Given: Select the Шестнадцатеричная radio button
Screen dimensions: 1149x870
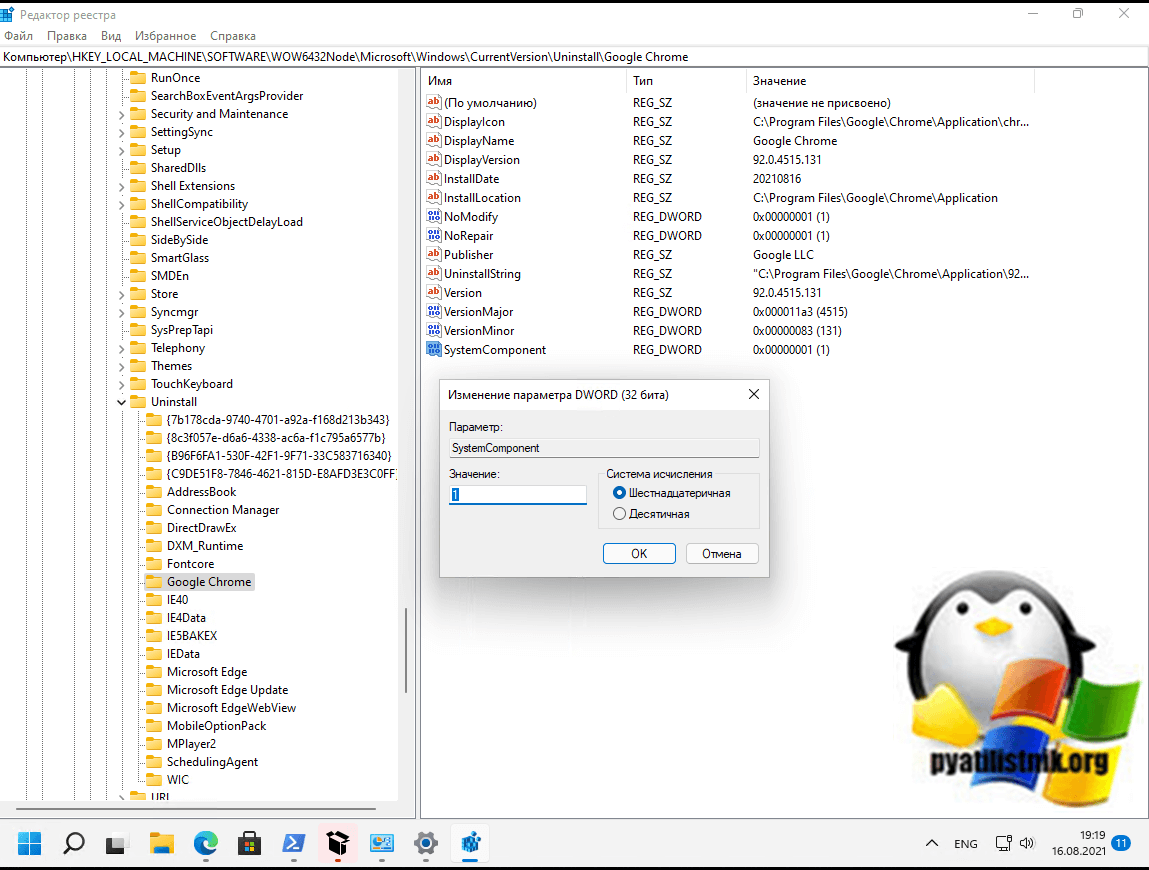Looking at the screenshot, I should [x=620, y=493].
